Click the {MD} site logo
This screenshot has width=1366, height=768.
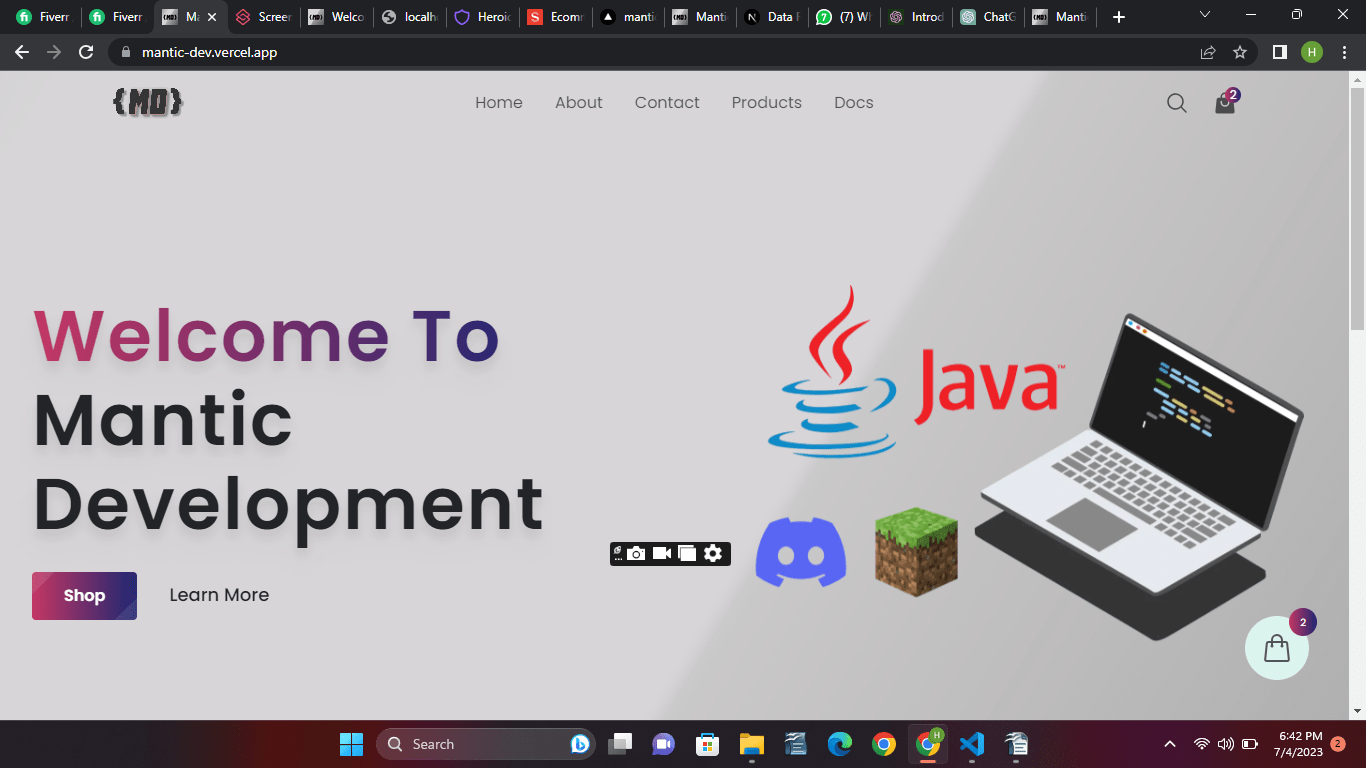tap(148, 102)
